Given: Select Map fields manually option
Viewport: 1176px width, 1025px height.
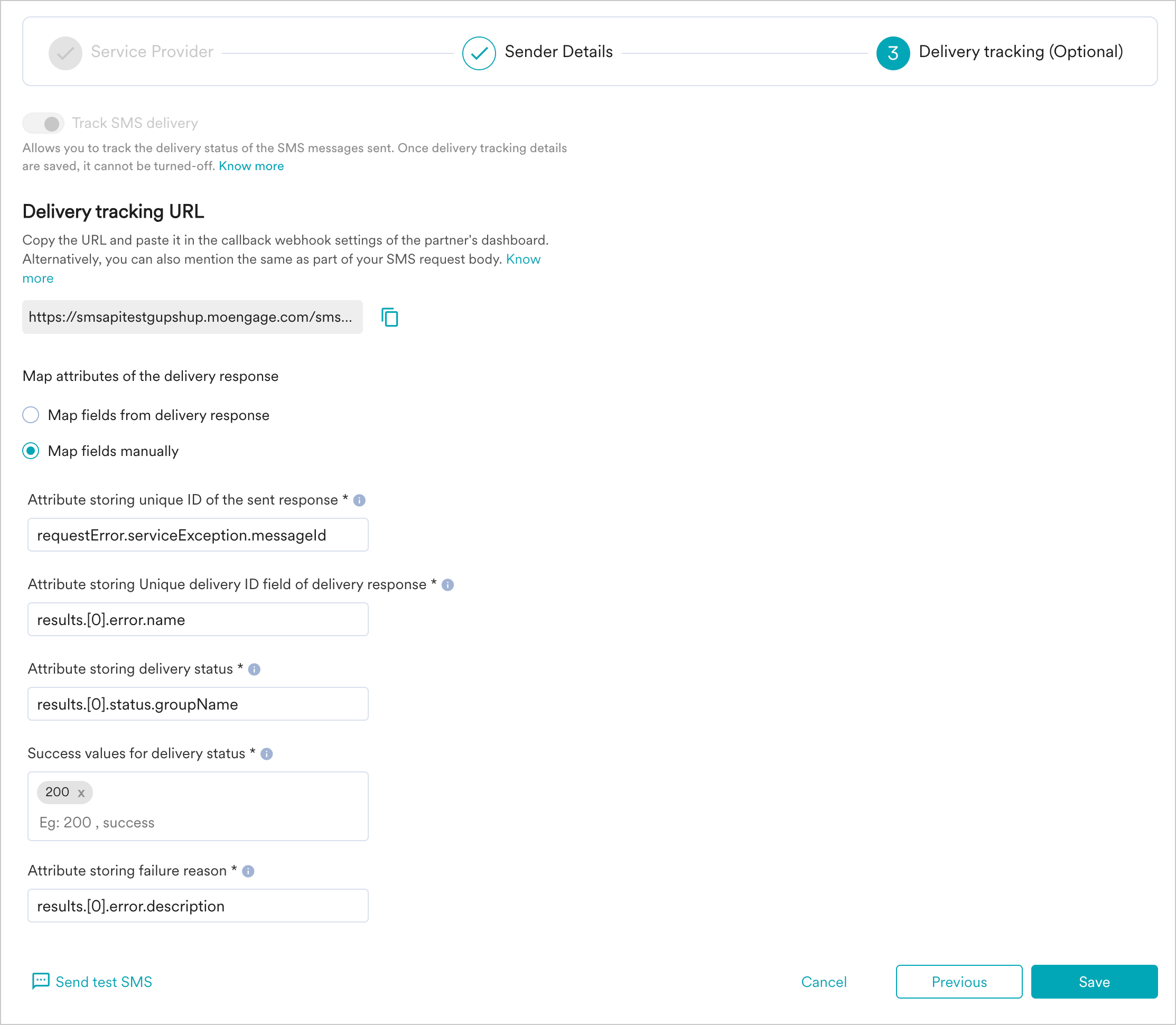Looking at the screenshot, I should click(31, 451).
